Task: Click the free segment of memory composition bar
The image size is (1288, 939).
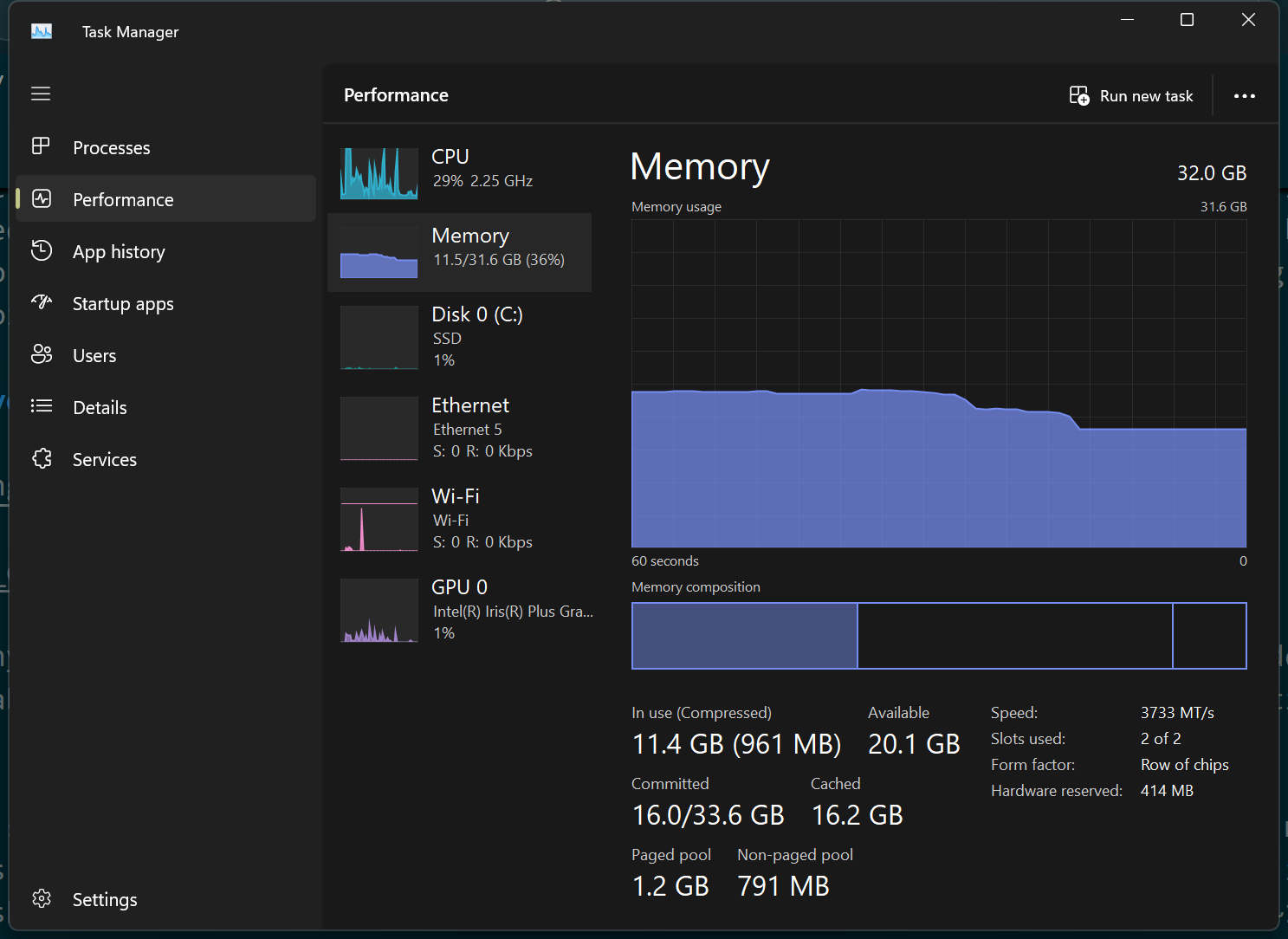Action: [1209, 636]
